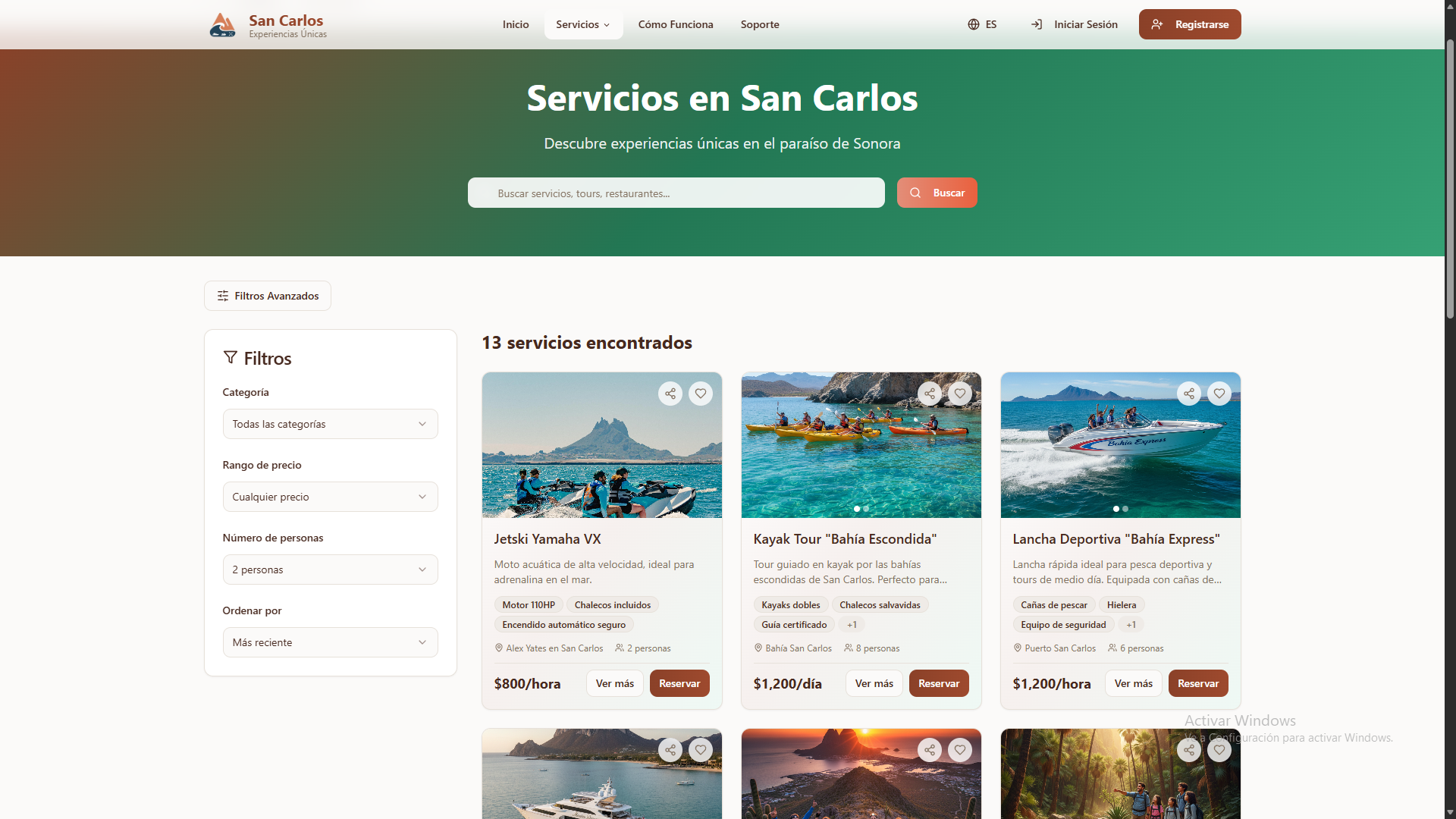Click Registrarse to create an account
The height and width of the screenshot is (819, 1456).
(1190, 24)
